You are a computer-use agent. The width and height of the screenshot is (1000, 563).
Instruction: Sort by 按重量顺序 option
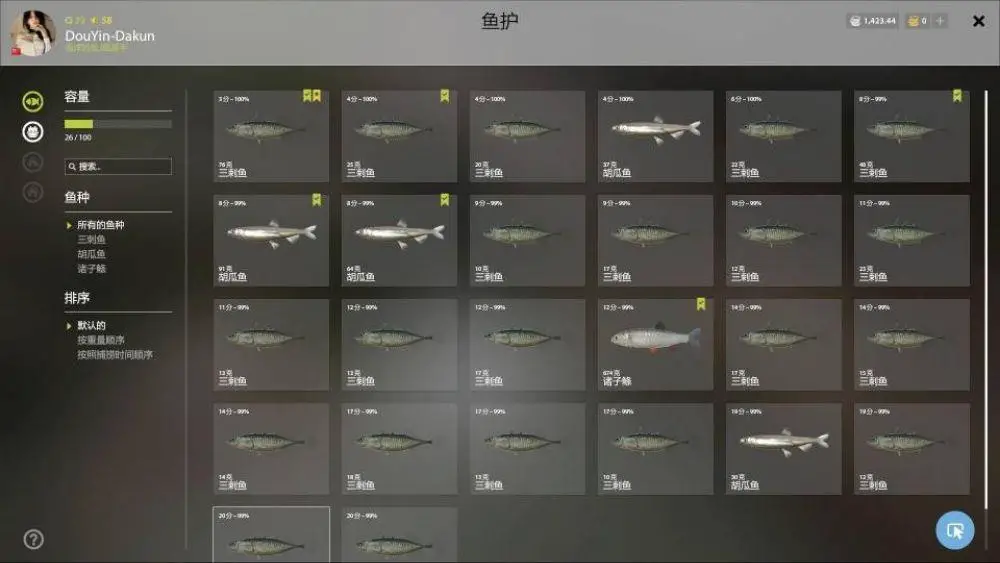tap(101, 340)
